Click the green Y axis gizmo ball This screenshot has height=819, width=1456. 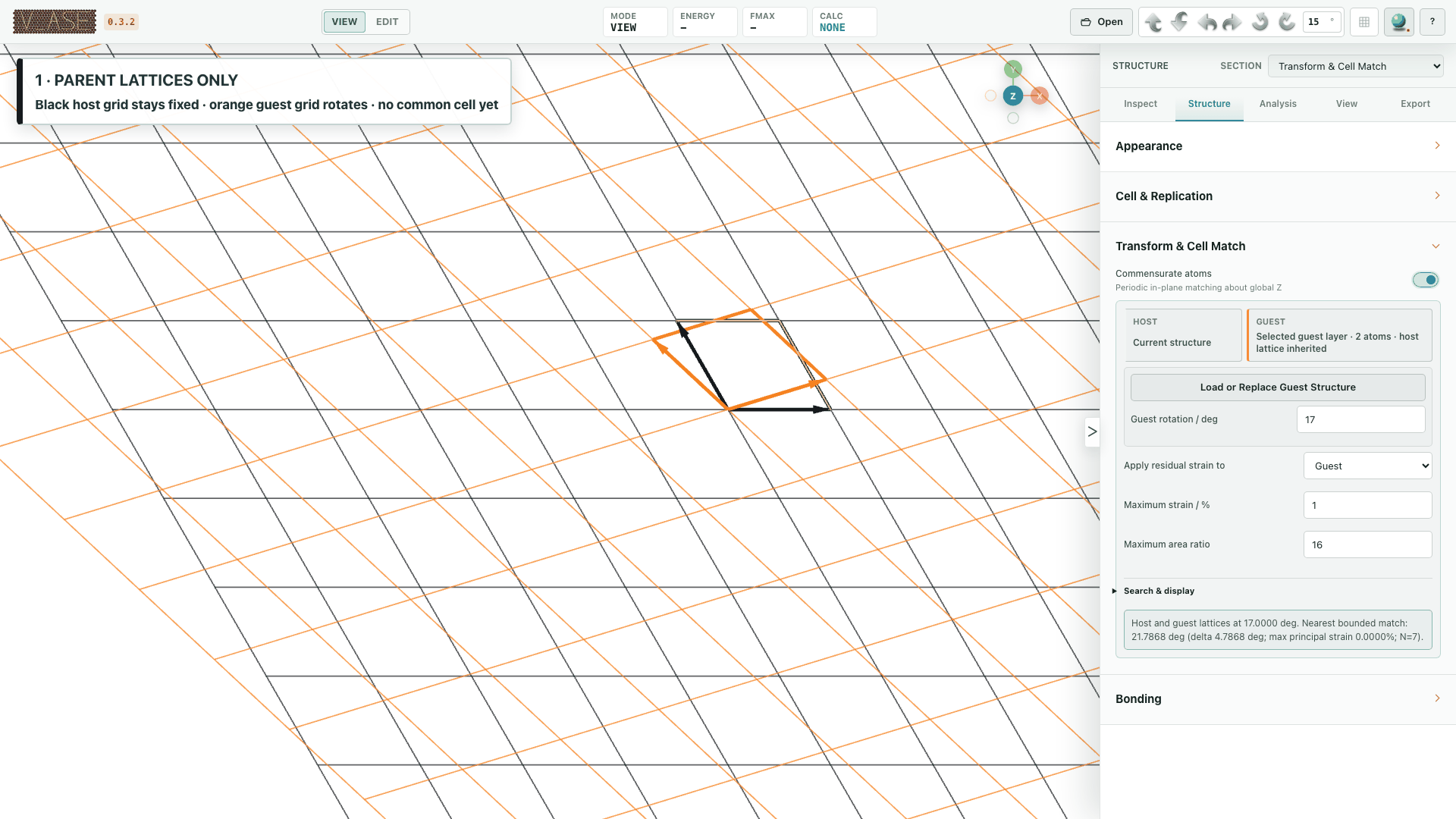(1013, 69)
